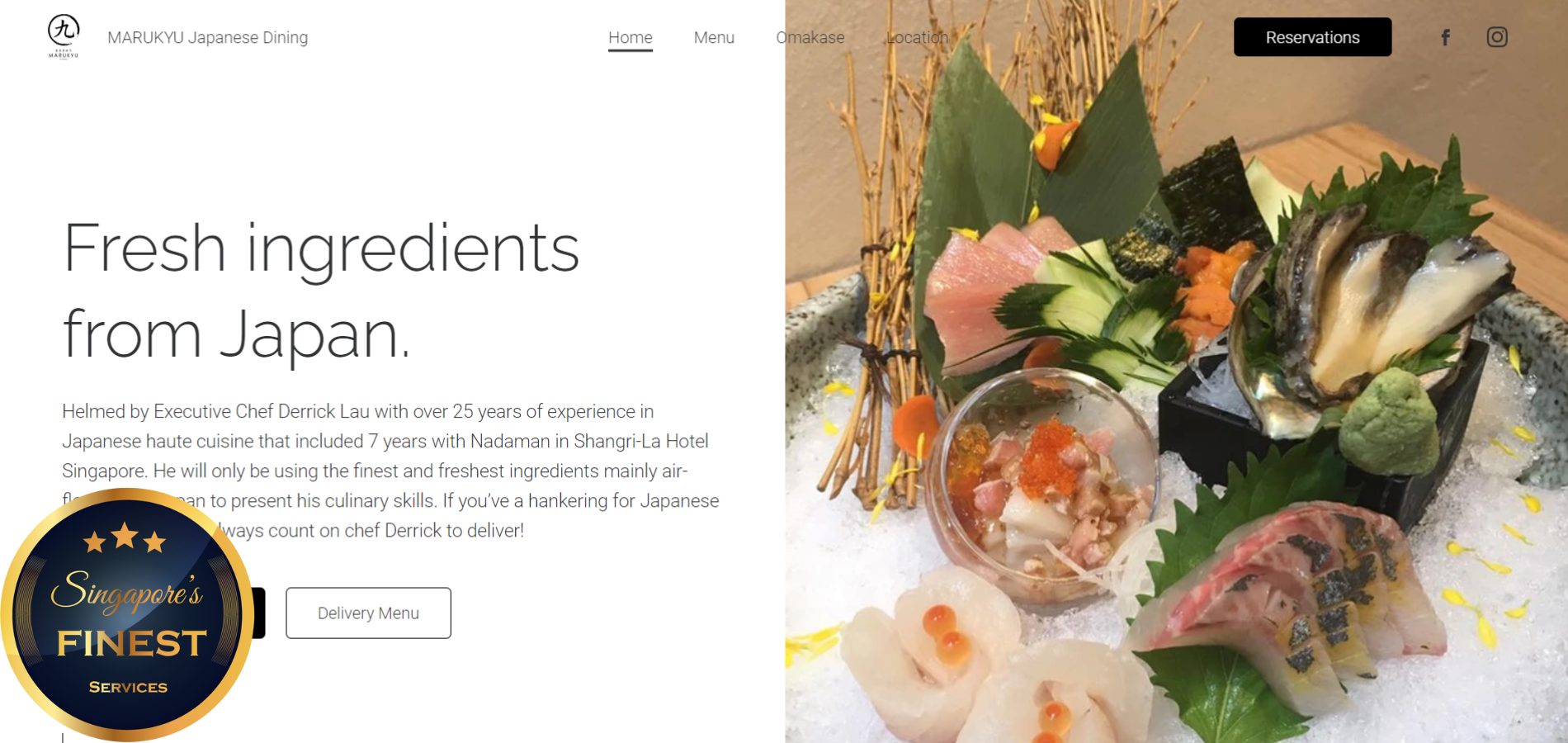Image resolution: width=1568 pixels, height=743 pixels.
Task: Click the Chef Derrick Lau description paragraph
Action: pos(390,471)
